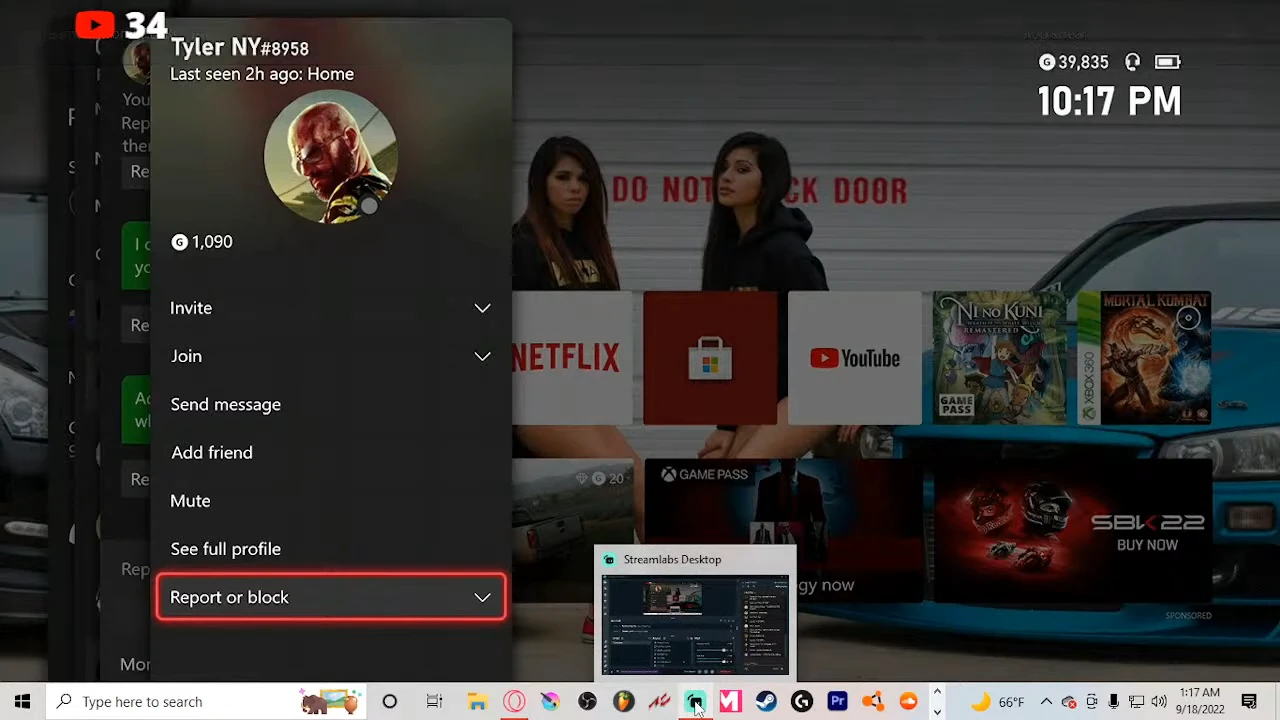Choose Add friend from the profile menu
This screenshot has height=720, width=1280.
[212, 453]
